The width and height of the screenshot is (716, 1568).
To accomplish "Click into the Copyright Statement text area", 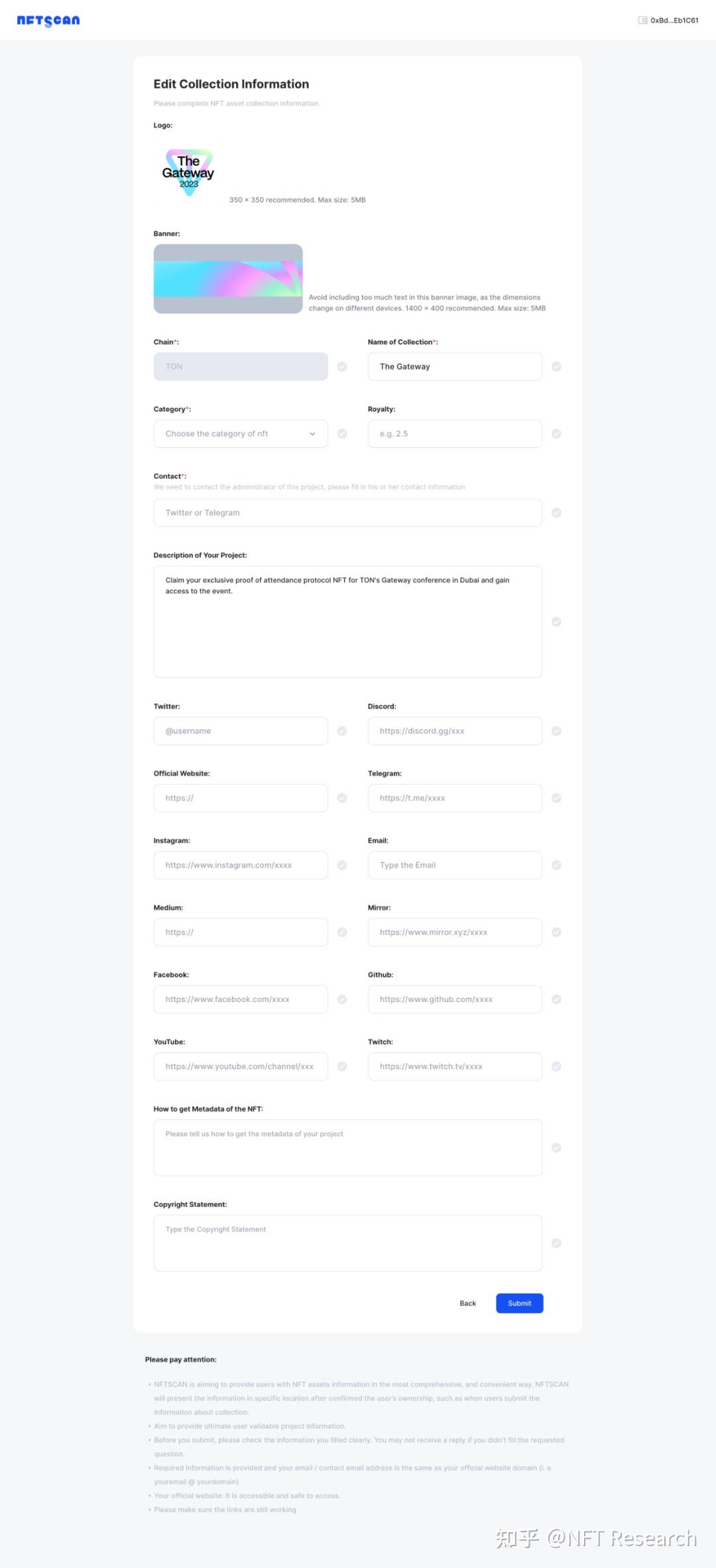I will 347,1243.
